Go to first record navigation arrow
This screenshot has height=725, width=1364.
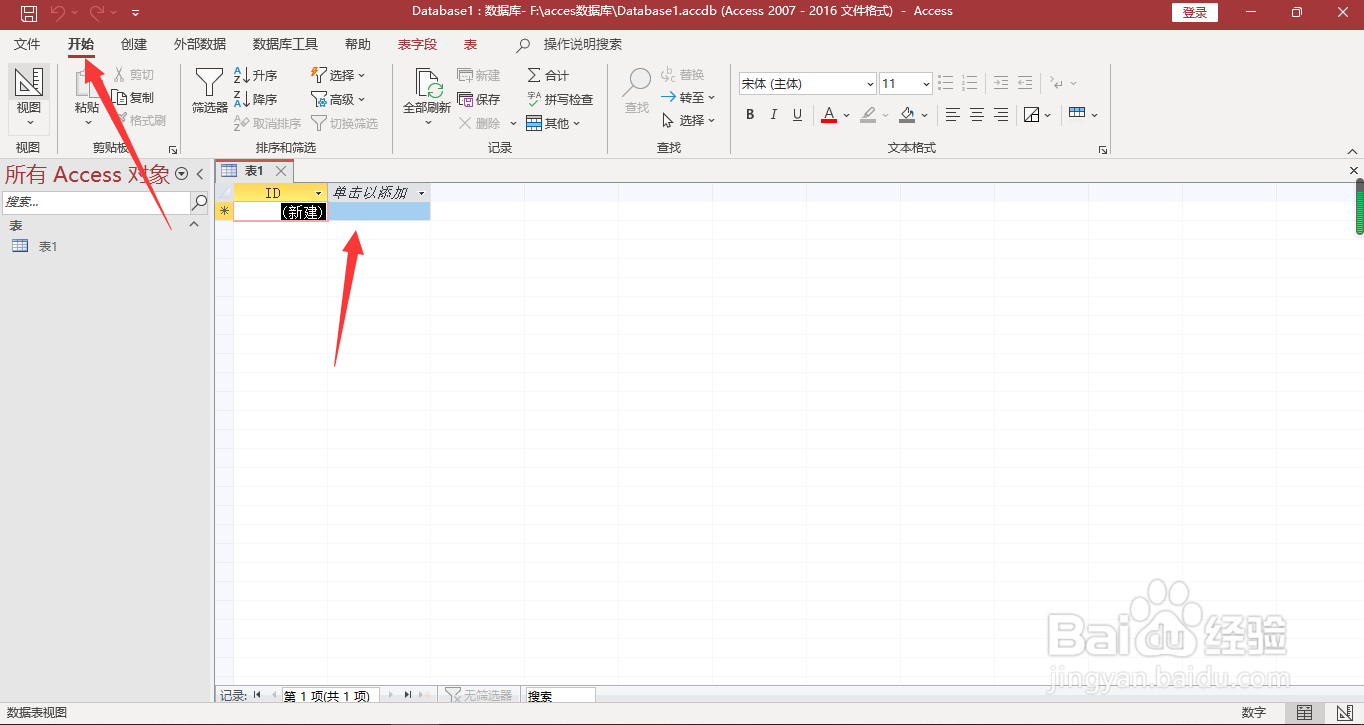point(257,695)
